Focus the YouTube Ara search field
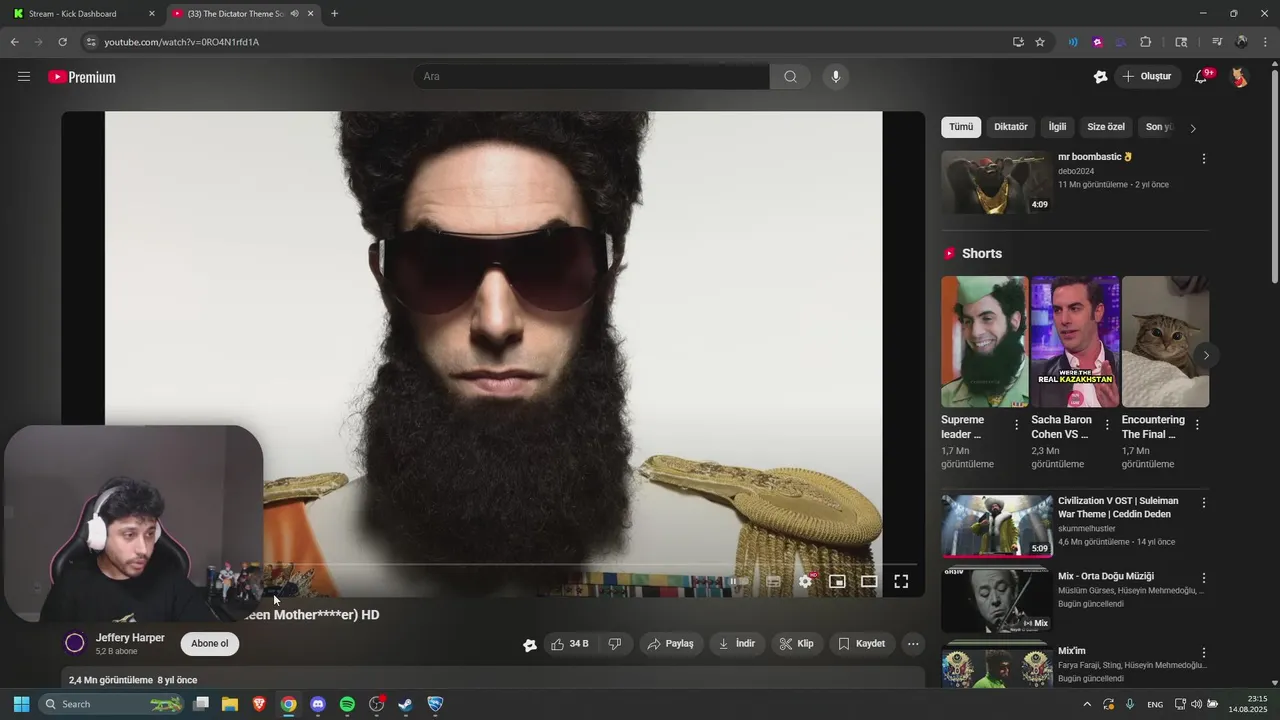 pos(591,77)
